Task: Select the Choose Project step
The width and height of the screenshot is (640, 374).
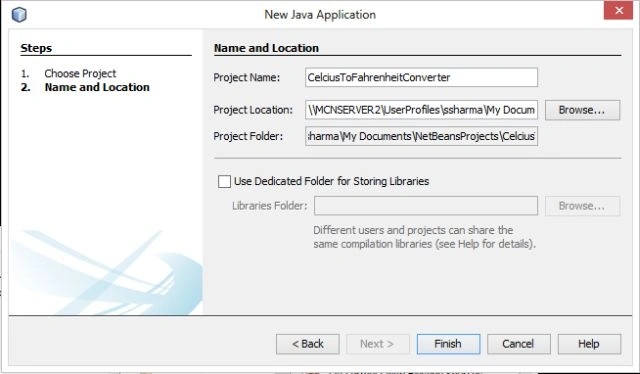Action: pos(80,73)
